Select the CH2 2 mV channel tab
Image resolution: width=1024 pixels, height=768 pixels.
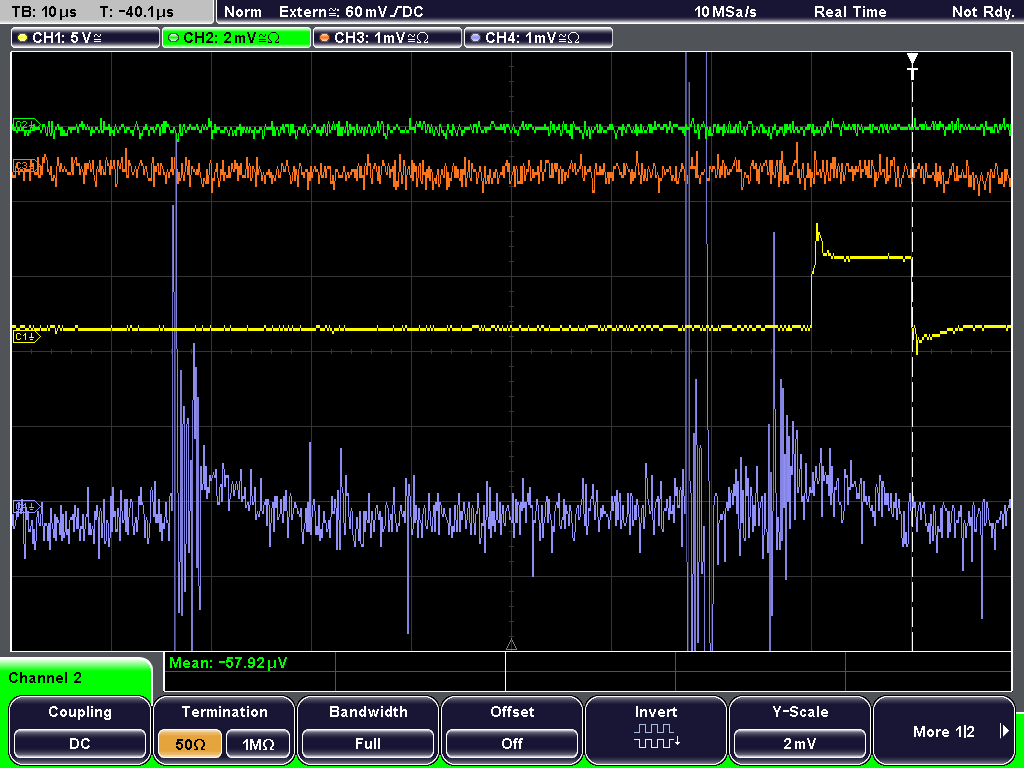236,38
